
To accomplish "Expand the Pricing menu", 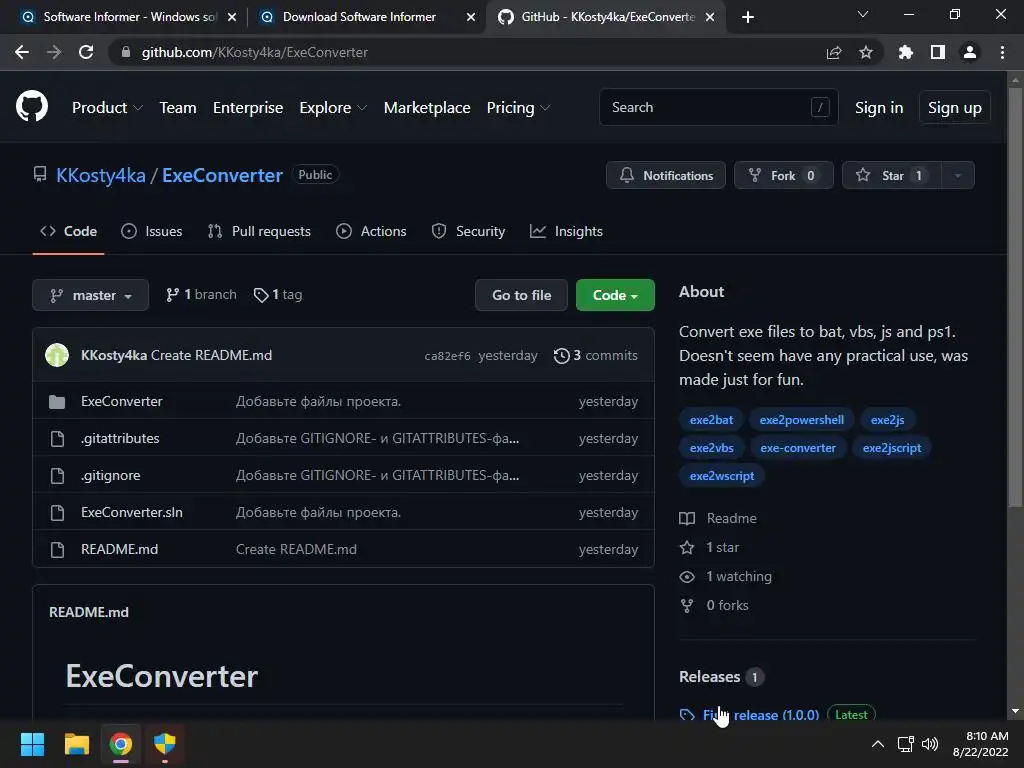I will point(519,108).
